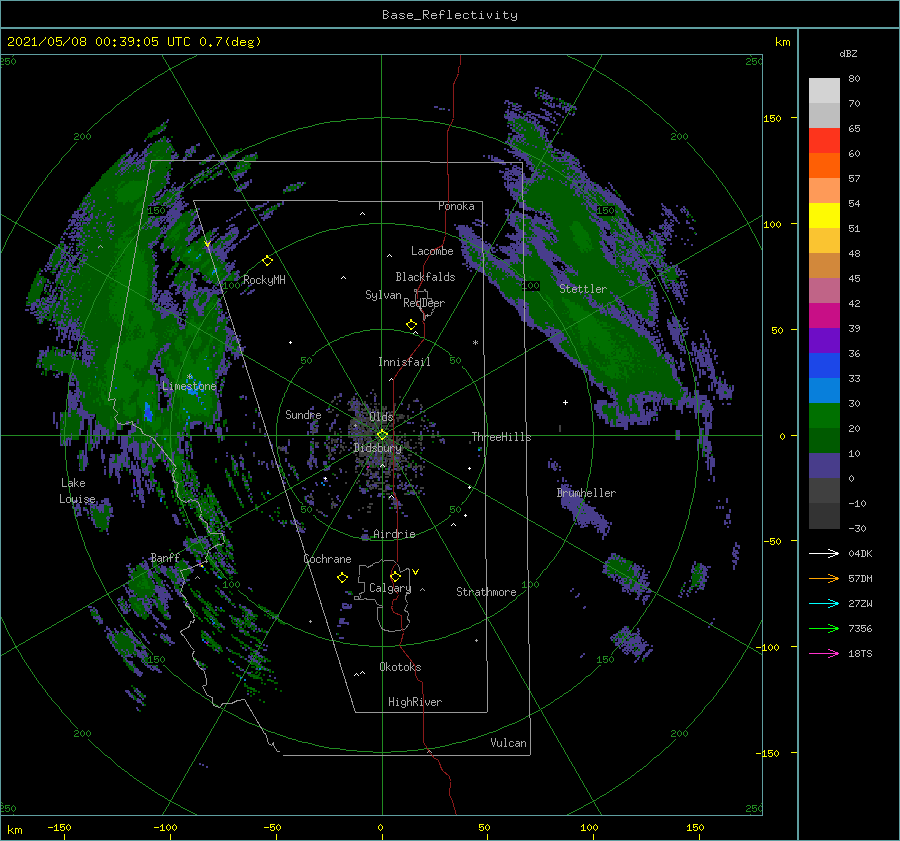Viewport: 900px width, 841px height.
Task: Pick the light blue 30-33 dBZ swatch
Action: [x=824, y=391]
